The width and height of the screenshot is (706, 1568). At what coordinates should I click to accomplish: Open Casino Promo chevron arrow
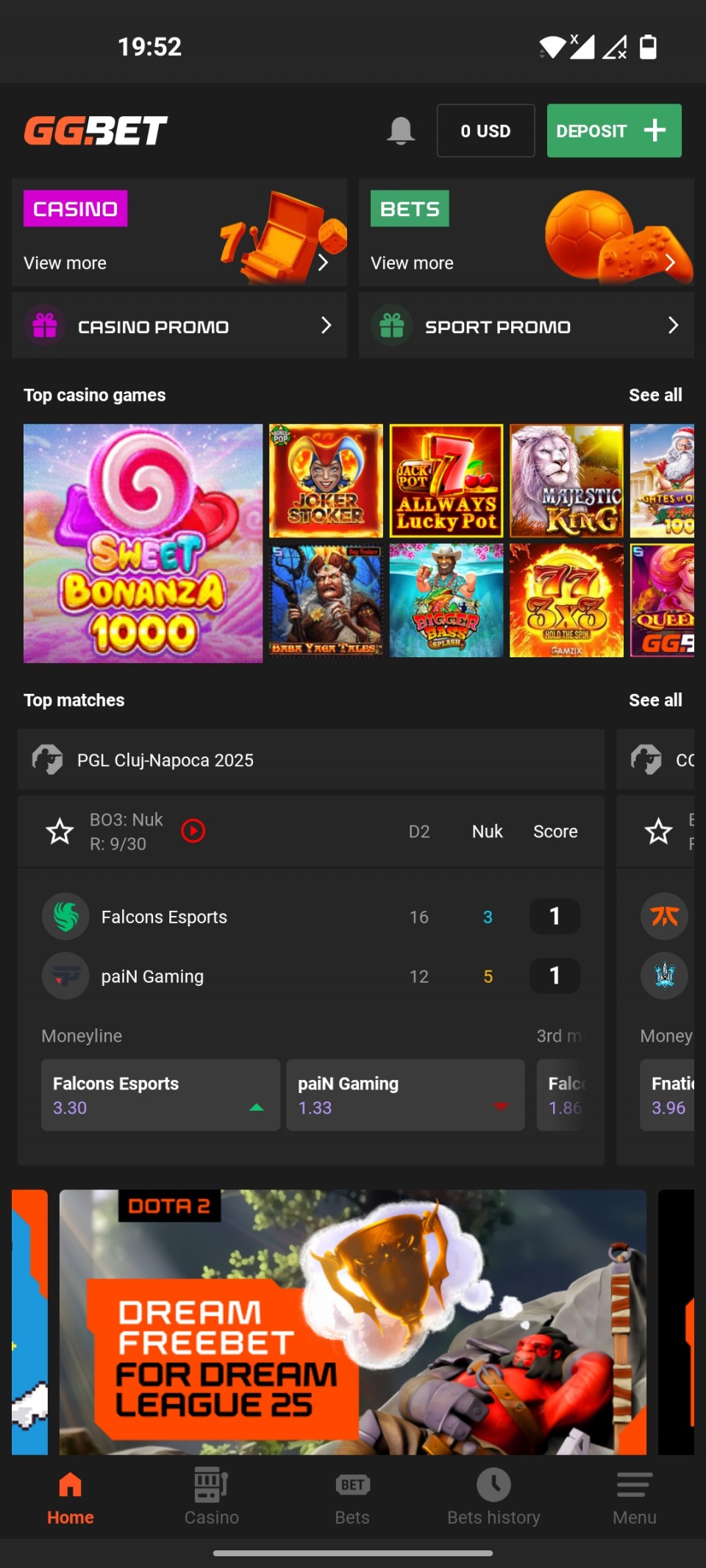pos(326,325)
